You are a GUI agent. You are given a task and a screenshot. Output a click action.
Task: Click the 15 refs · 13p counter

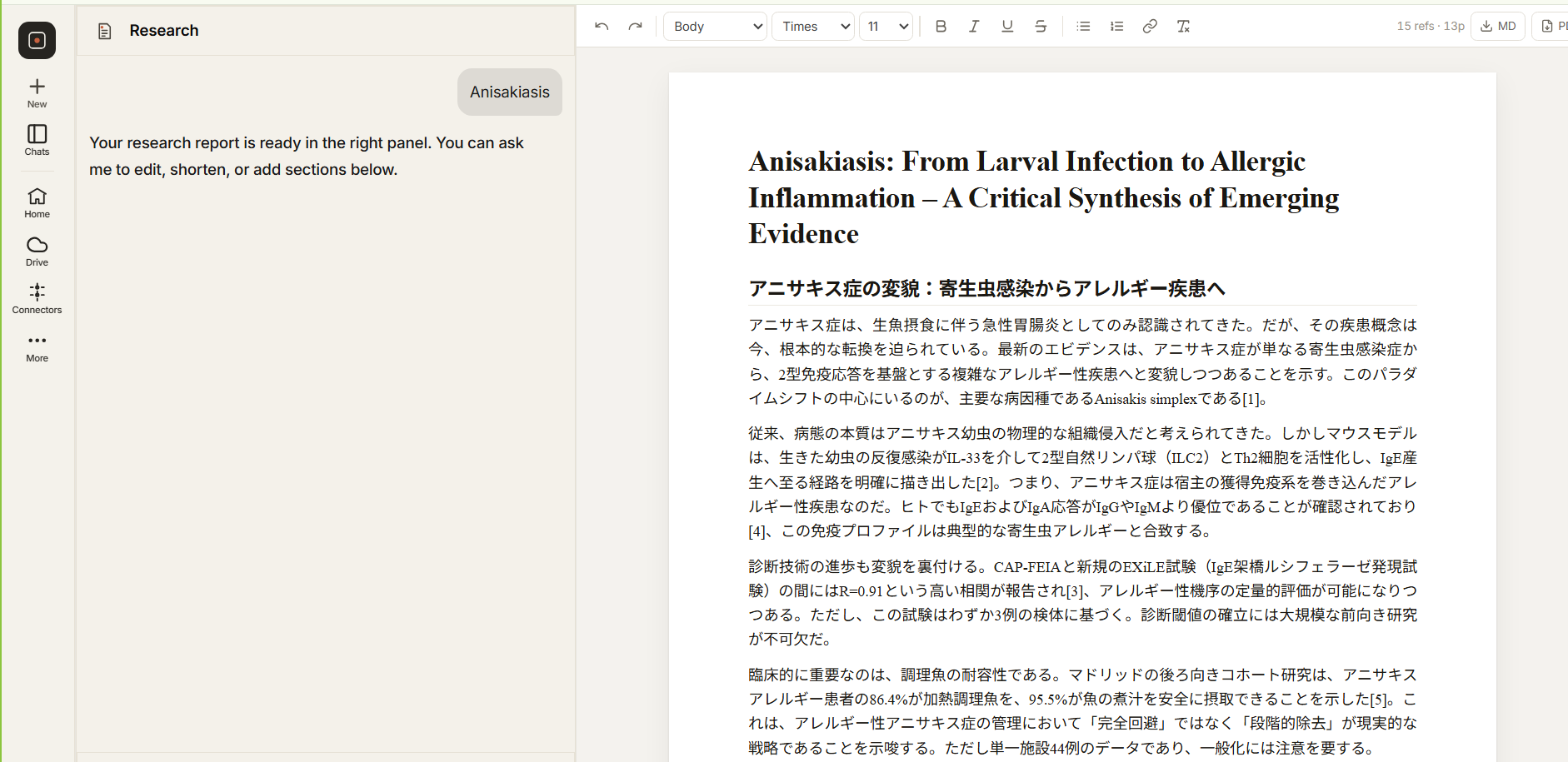pyautogui.click(x=1431, y=27)
